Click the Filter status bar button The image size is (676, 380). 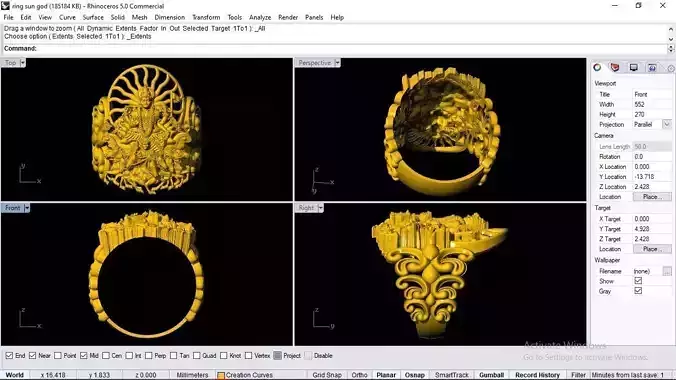[x=578, y=375]
